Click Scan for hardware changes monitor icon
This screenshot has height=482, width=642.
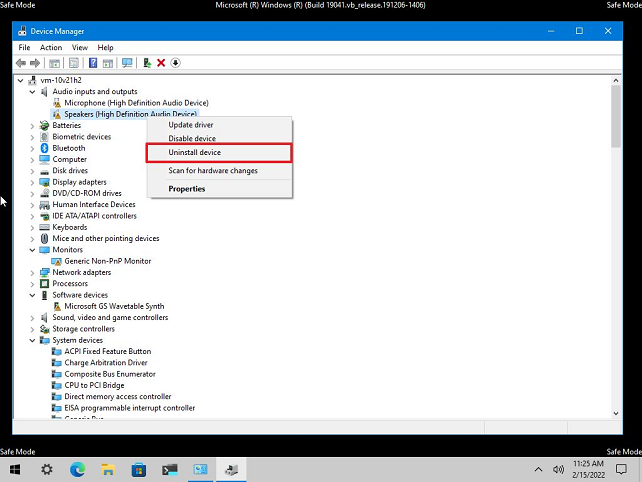[x=127, y=63]
